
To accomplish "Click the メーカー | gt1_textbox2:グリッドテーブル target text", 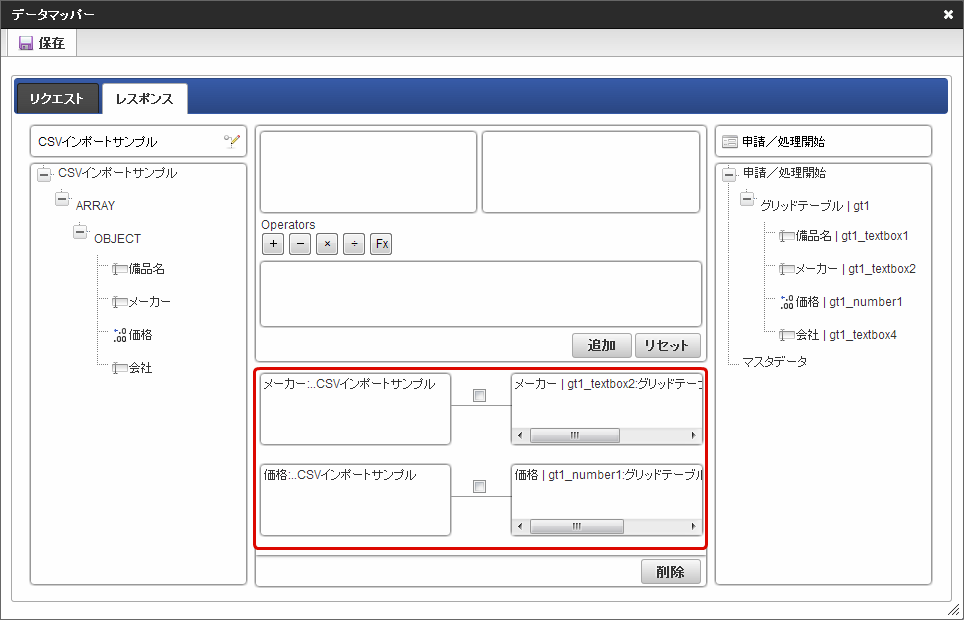I will (x=607, y=384).
